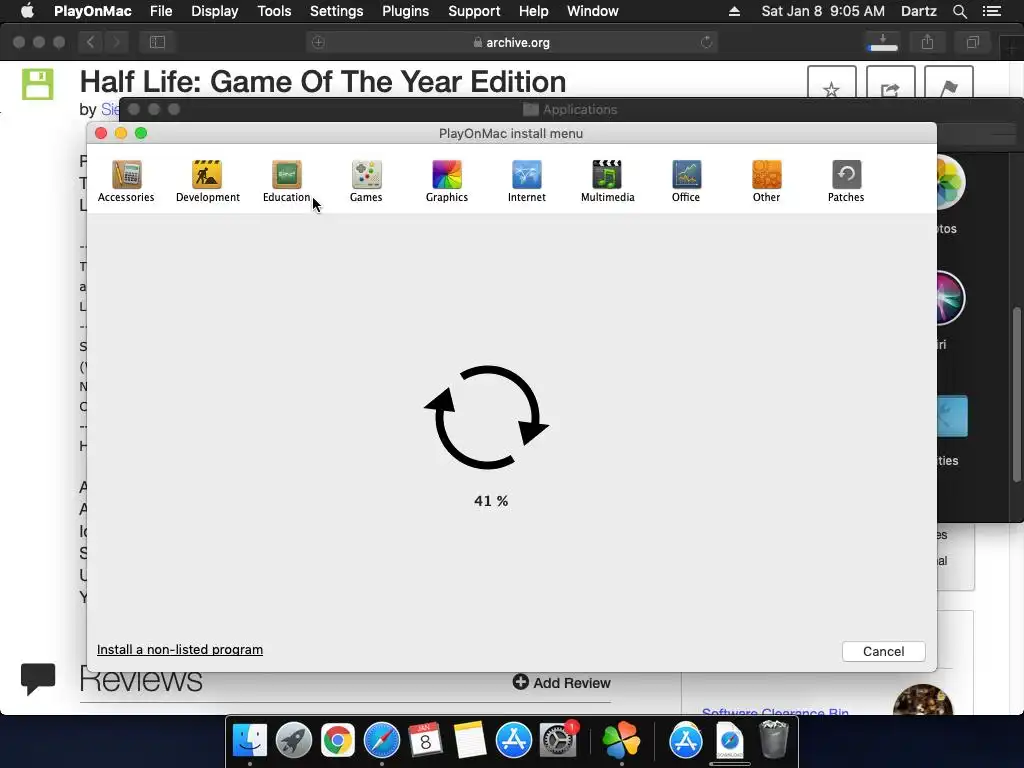Open App Store from the Dock
The image size is (1024, 768).
513,741
